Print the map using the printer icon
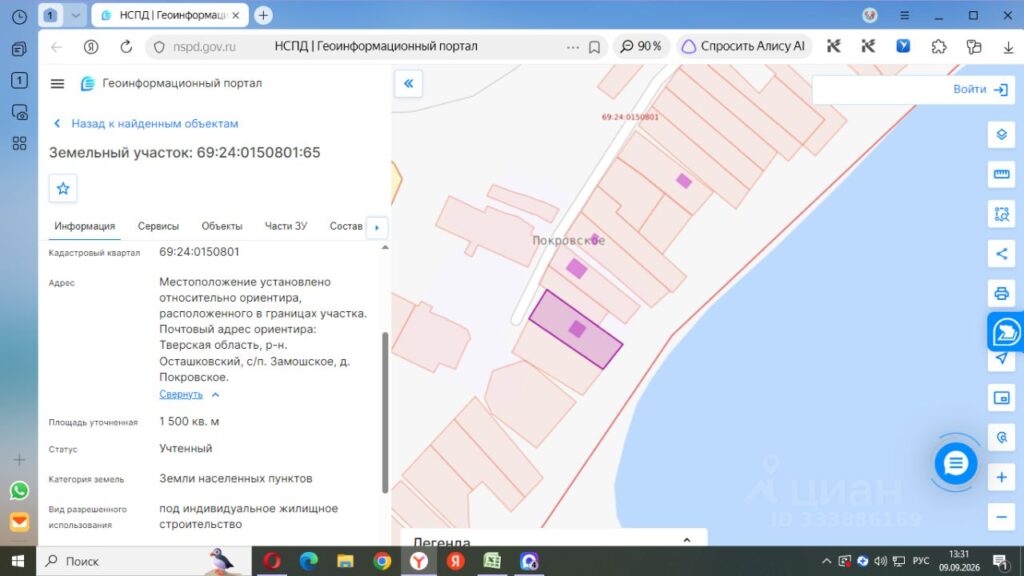The image size is (1024, 576). (x=1001, y=293)
